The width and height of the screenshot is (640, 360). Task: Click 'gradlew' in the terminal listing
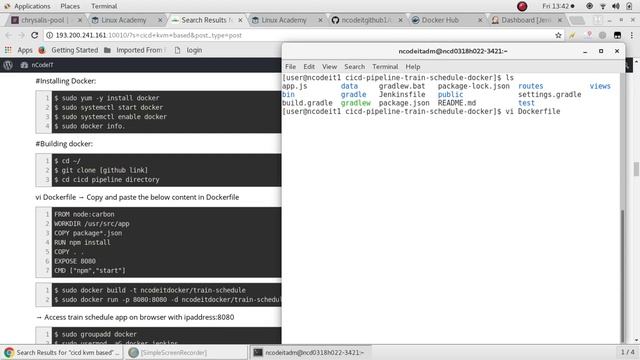coord(356,103)
